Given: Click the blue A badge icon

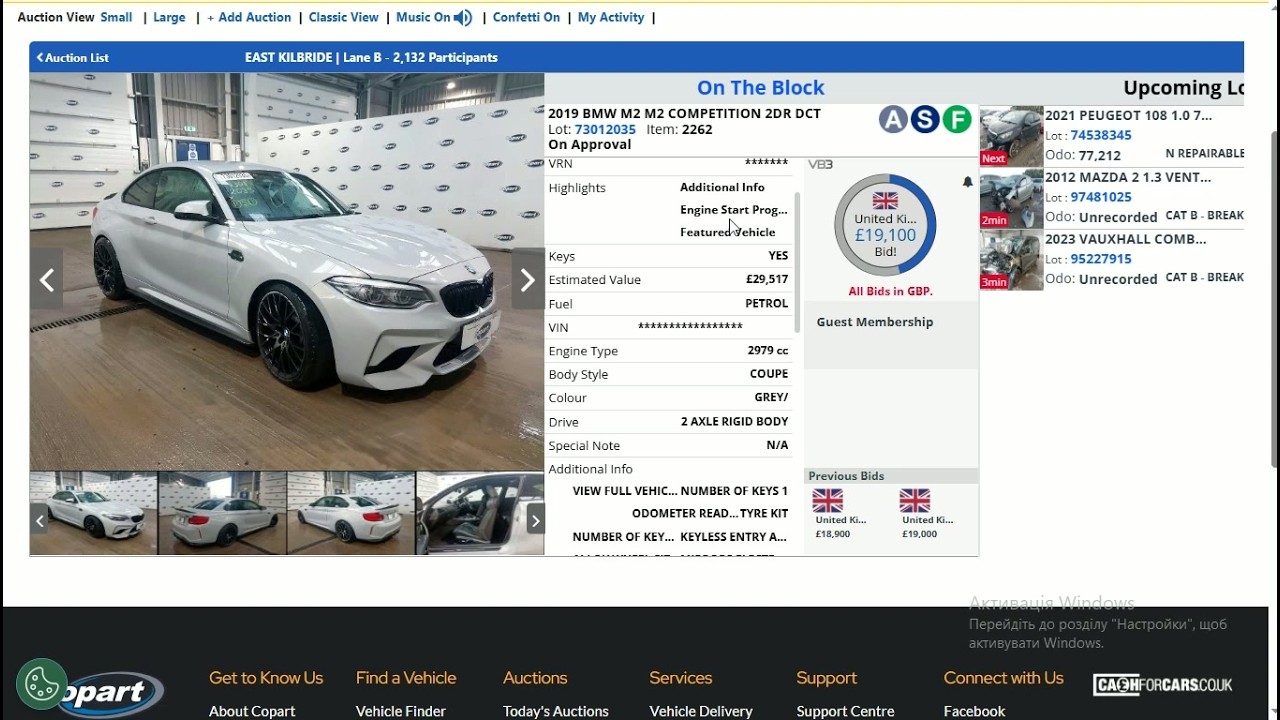Looking at the screenshot, I should [893, 120].
